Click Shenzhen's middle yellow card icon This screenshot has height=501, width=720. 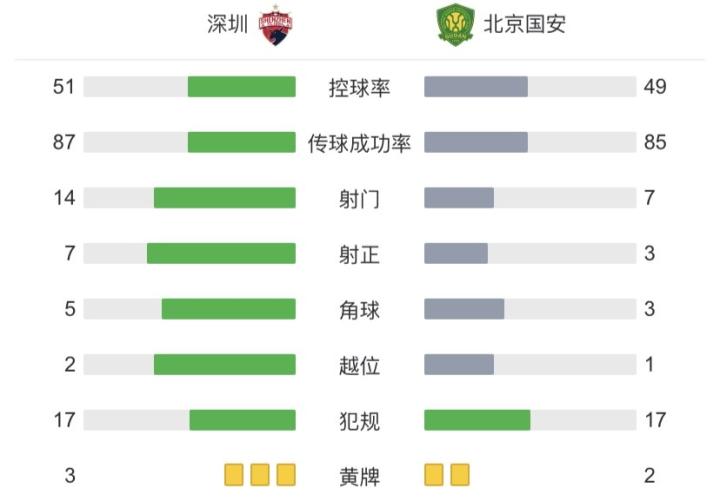pos(260,475)
